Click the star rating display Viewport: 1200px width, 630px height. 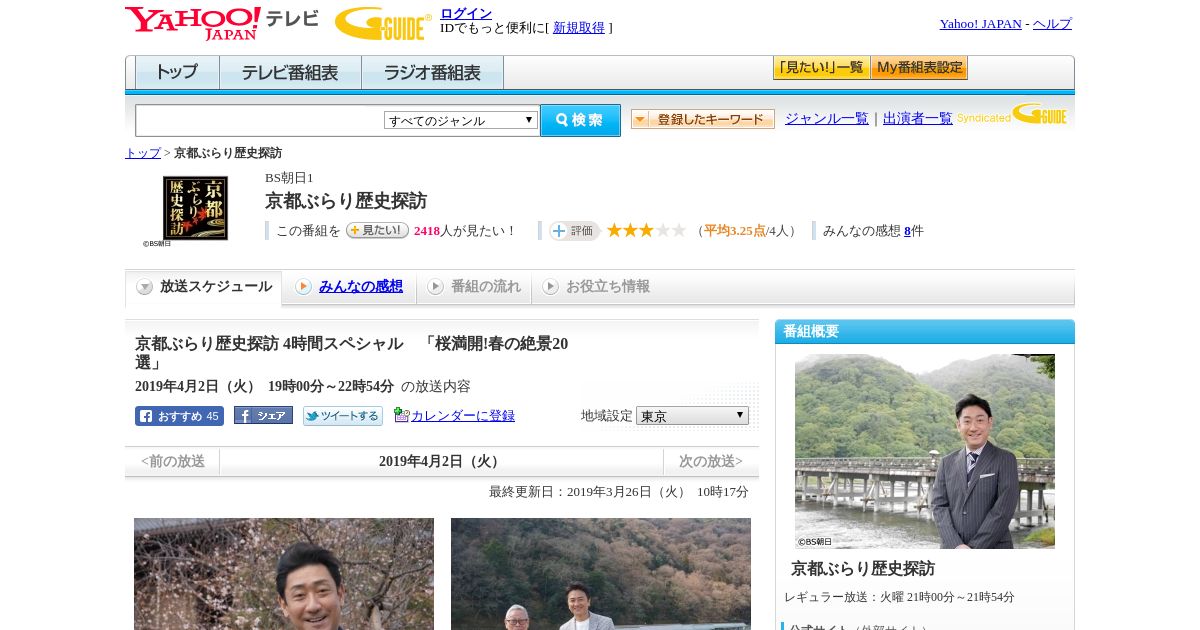[646, 231]
